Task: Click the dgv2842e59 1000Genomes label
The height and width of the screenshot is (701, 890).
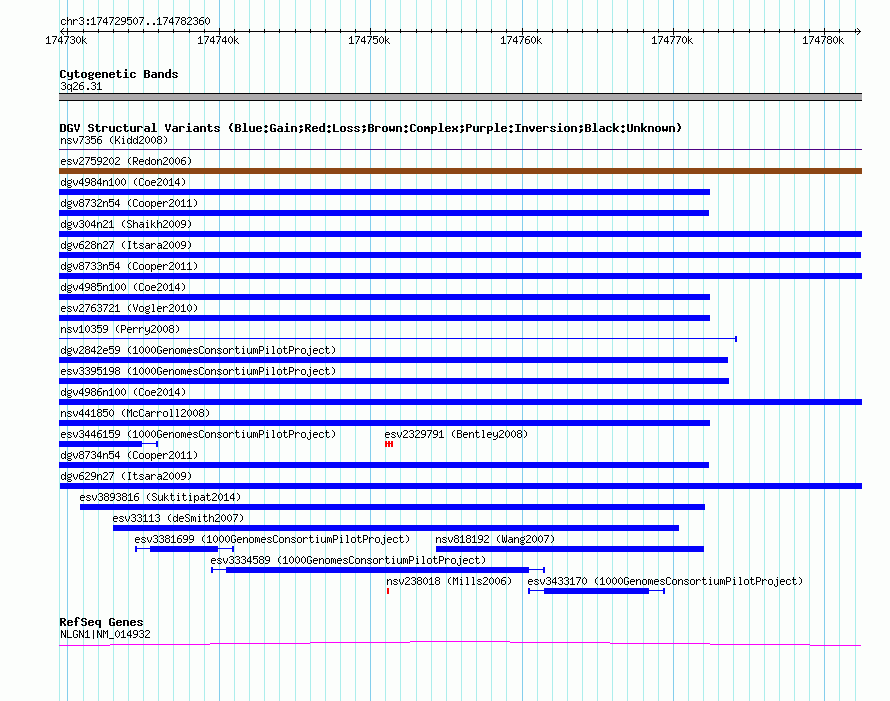Action: [x=198, y=350]
